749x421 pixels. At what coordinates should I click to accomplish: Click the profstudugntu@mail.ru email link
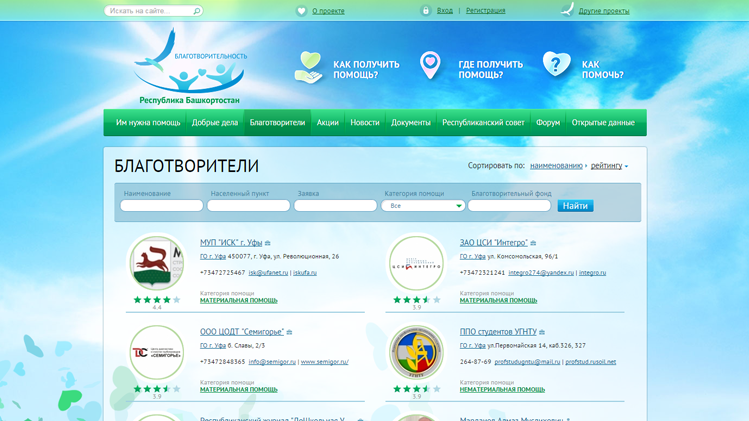pos(527,362)
